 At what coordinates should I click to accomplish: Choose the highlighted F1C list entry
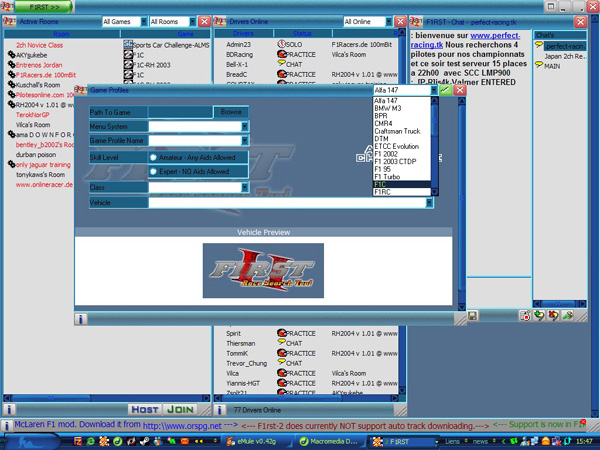[402, 184]
